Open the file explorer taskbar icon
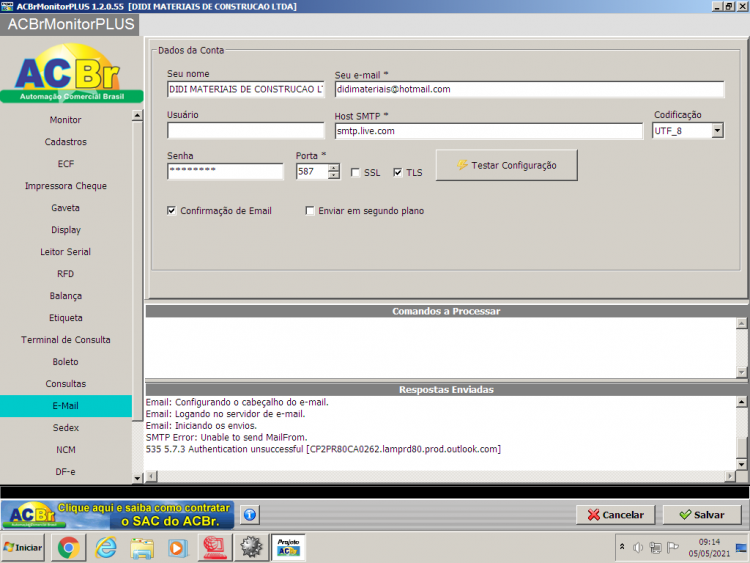The width and height of the screenshot is (750, 563). pyautogui.click(x=142, y=547)
